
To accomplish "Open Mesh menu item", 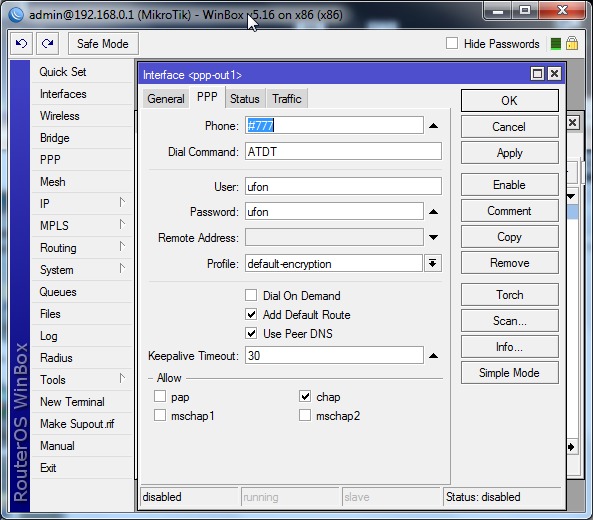I will click(x=81, y=182).
